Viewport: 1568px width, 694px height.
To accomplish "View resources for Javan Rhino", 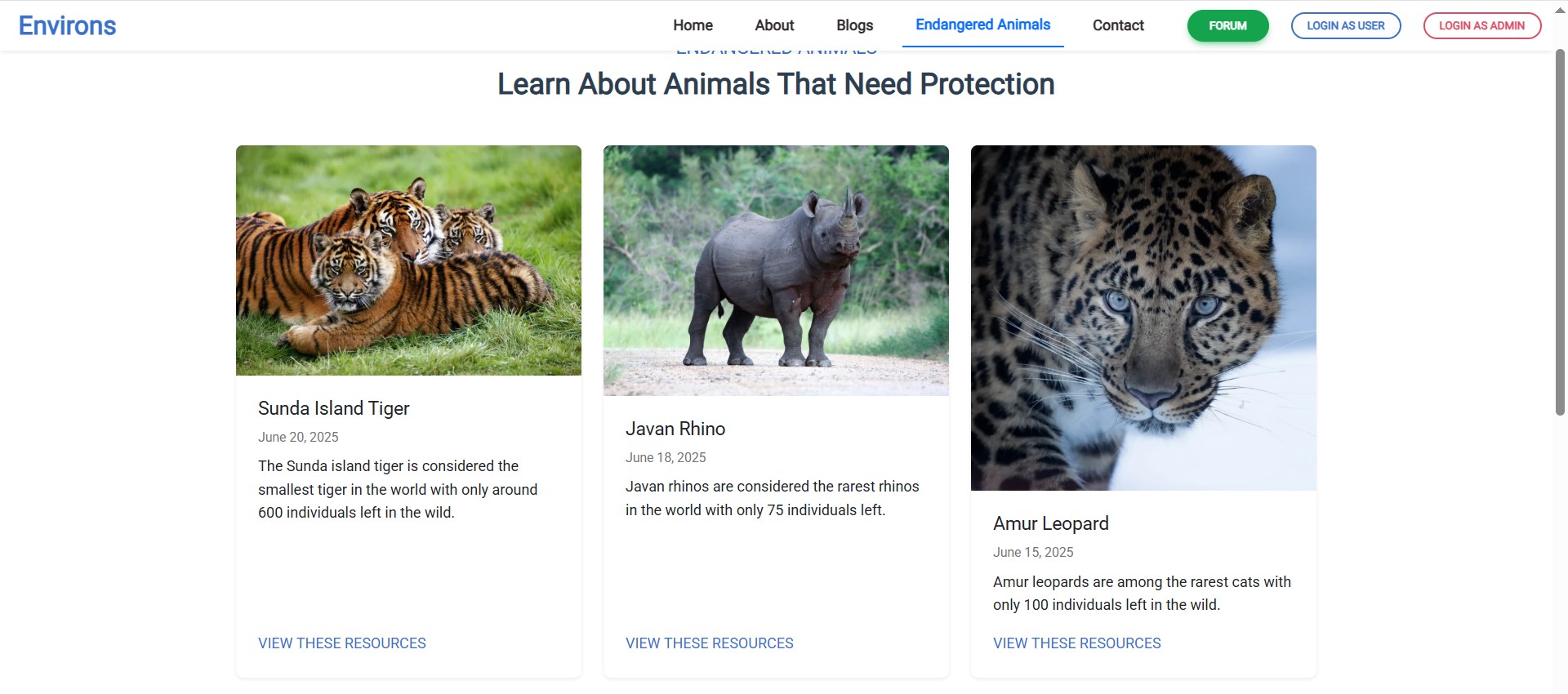I will coord(709,643).
